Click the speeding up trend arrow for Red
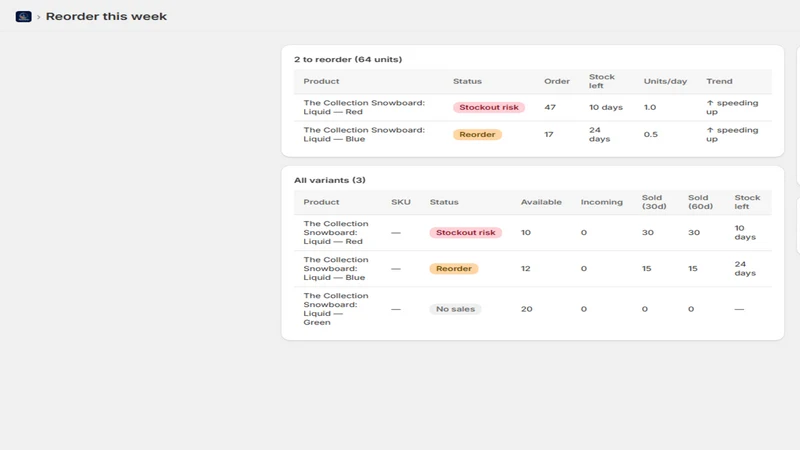800x450 pixels. coord(710,103)
